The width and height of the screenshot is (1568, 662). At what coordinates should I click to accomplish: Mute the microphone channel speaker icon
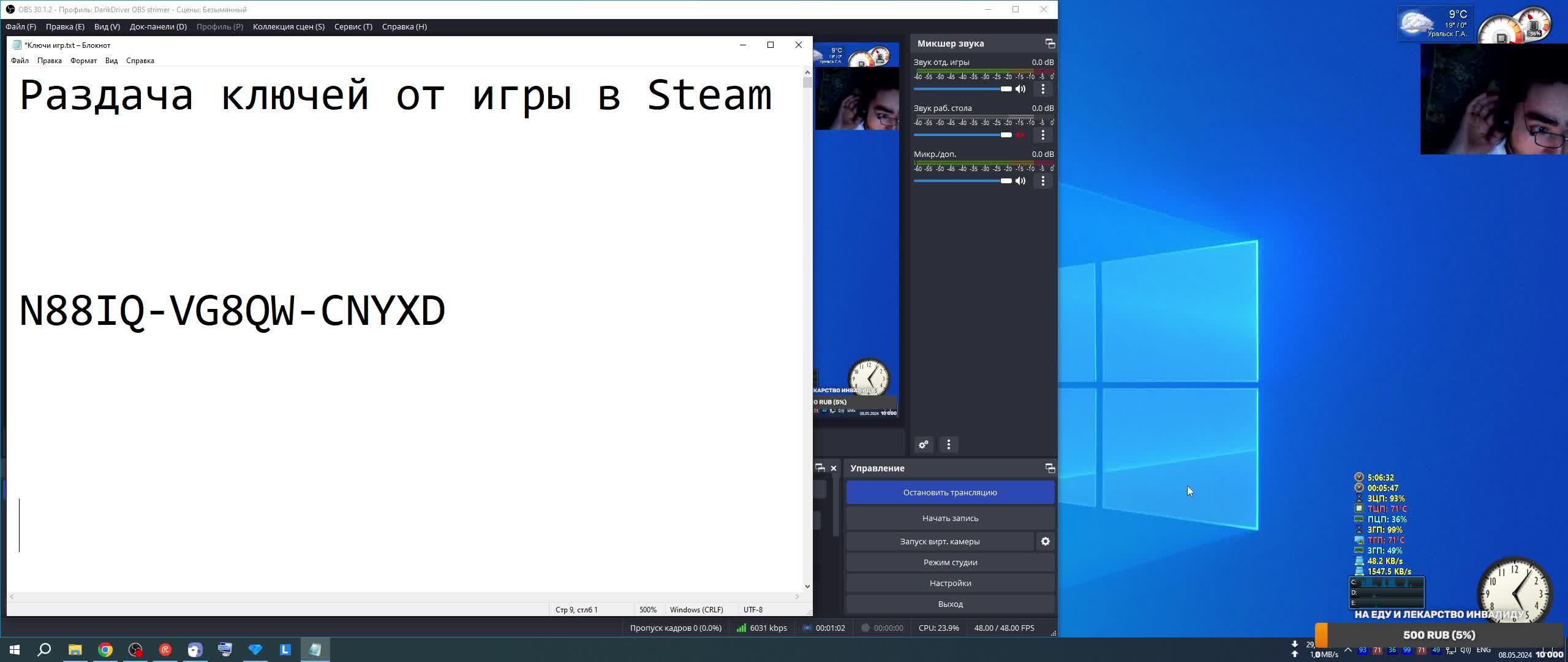pyautogui.click(x=1020, y=181)
